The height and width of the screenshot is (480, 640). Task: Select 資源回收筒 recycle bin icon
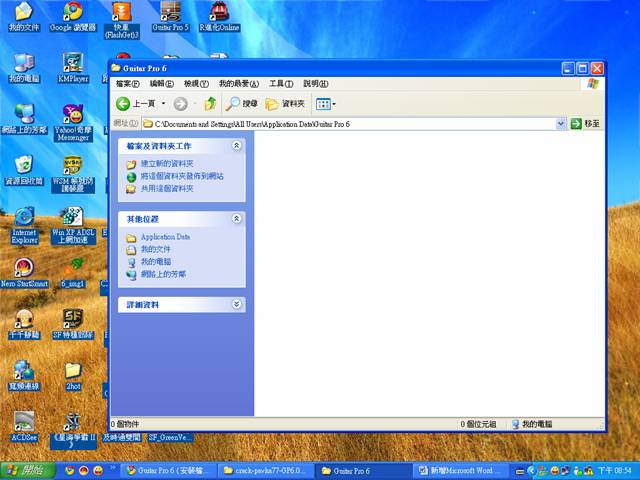coord(24,170)
